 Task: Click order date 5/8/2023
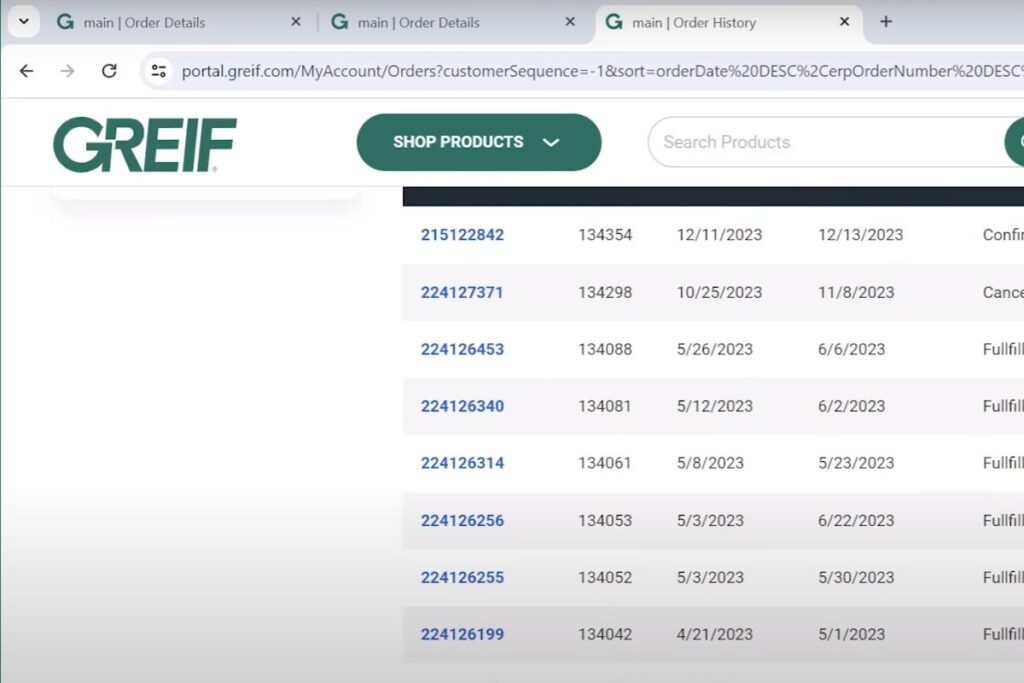tap(710, 463)
